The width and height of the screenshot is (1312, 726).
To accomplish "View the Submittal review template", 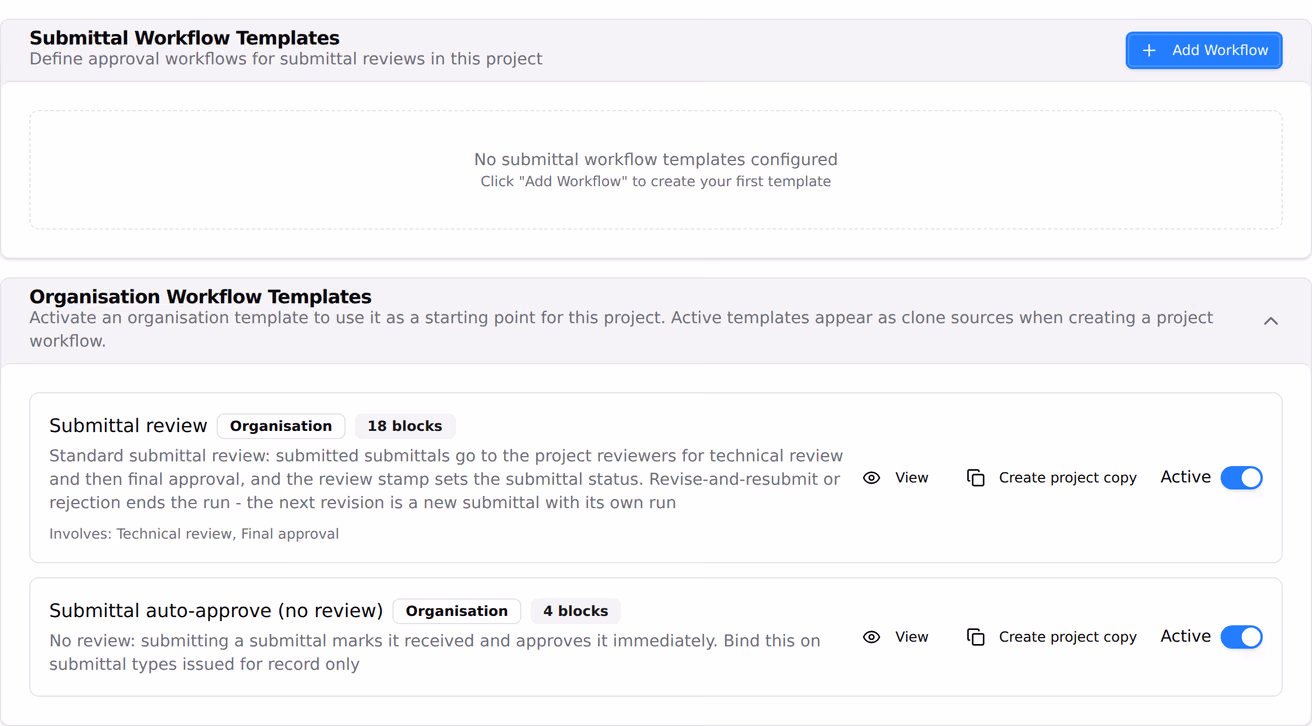I will coord(896,478).
